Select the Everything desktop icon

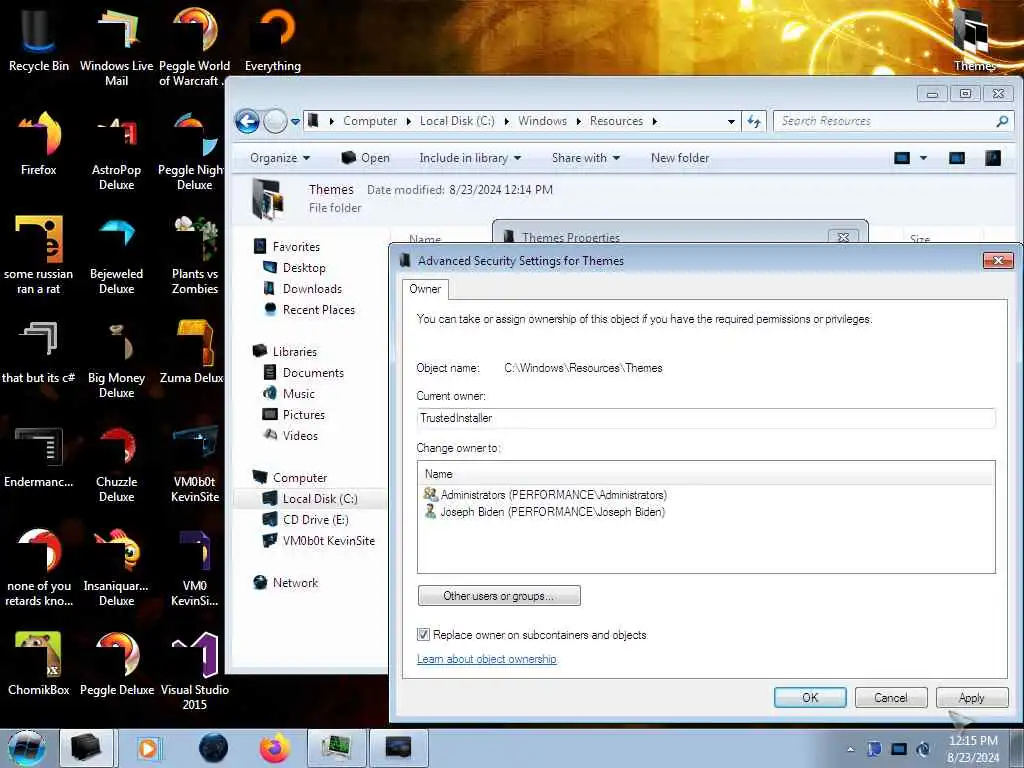(x=273, y=39)
